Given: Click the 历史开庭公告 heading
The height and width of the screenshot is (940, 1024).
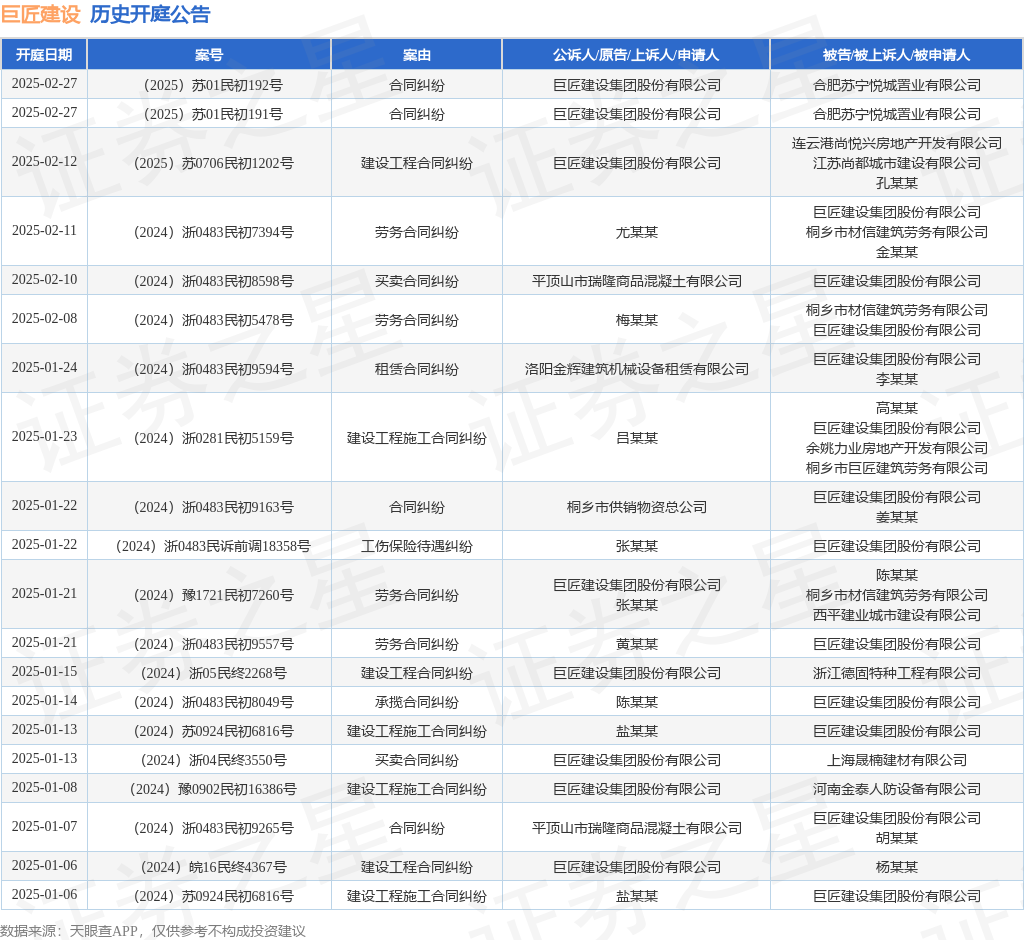Looking at the screenshot, I should point(150,14).
